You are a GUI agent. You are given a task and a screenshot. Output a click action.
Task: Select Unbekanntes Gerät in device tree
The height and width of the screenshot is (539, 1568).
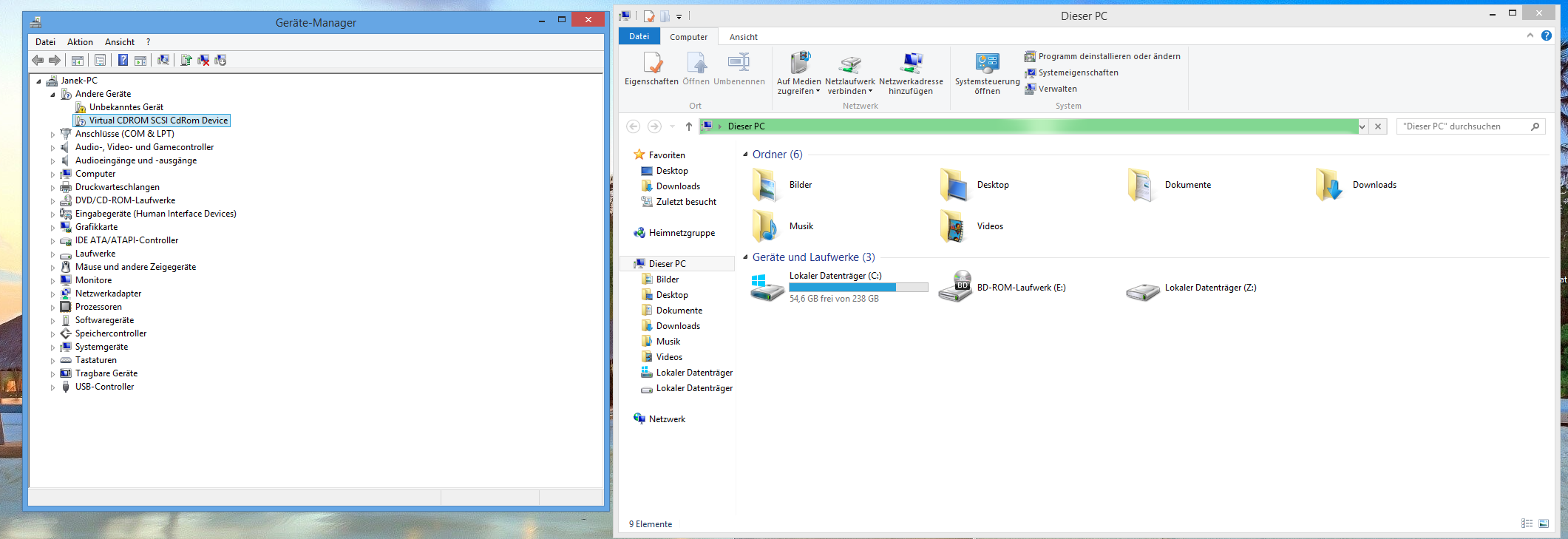click(x=126, y=107)
